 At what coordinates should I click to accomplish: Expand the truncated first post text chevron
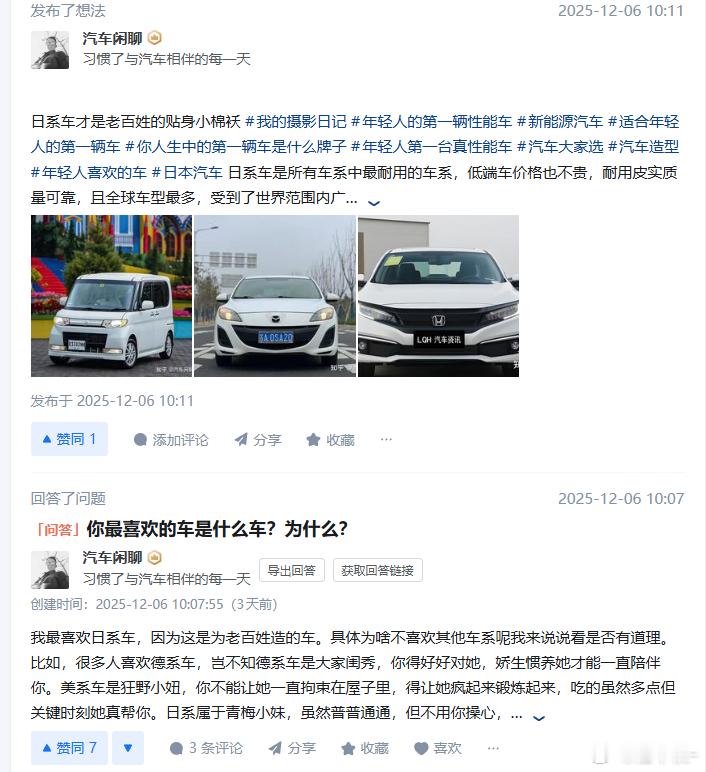coord(374,203)
